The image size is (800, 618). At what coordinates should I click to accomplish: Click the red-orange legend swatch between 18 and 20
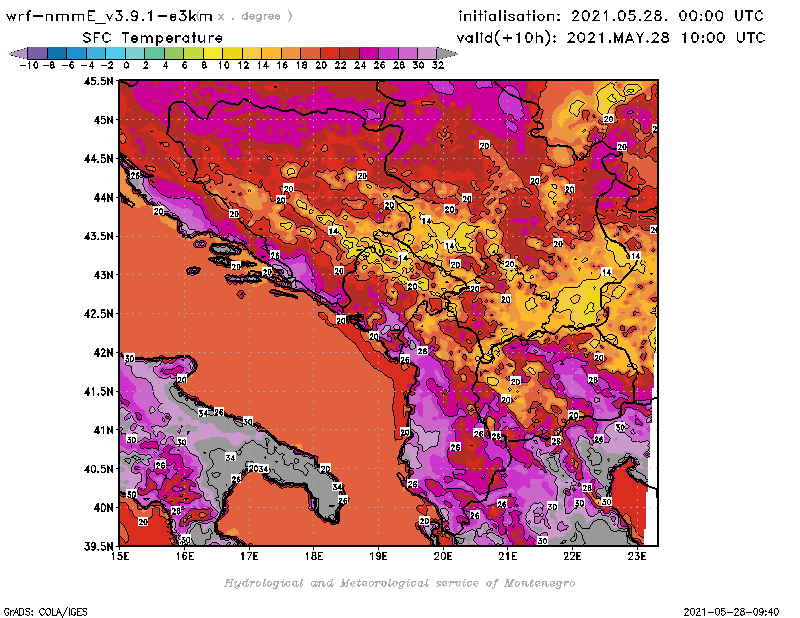(310, 53)
